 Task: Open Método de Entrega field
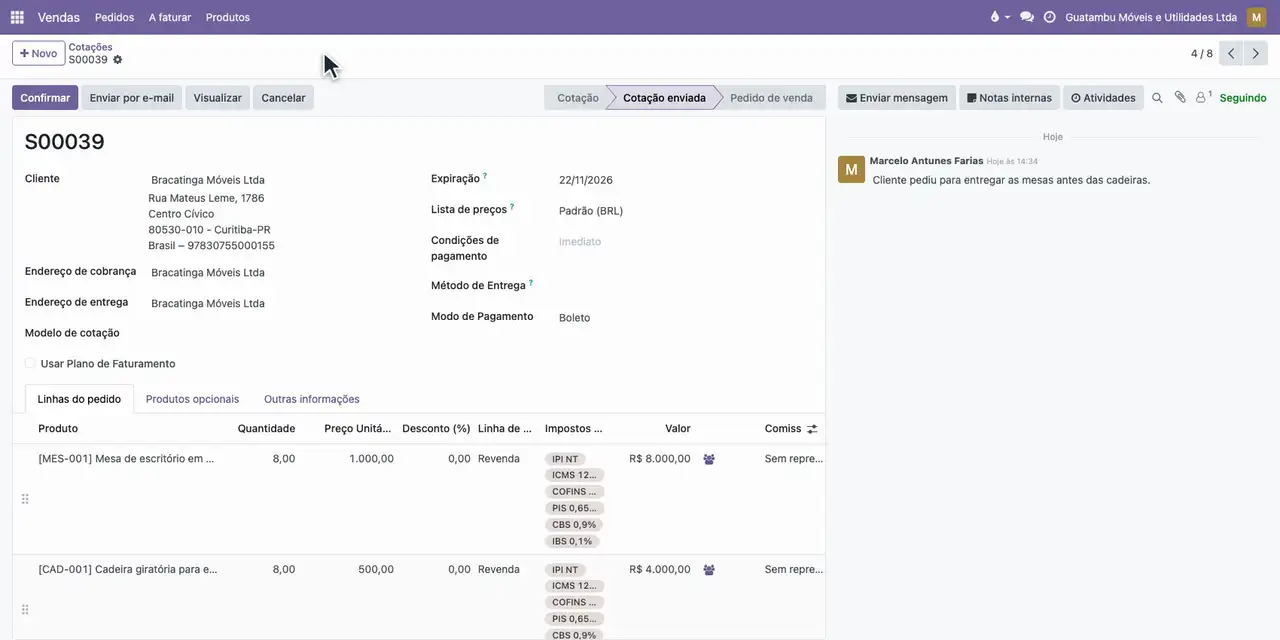tap(685, 286)
